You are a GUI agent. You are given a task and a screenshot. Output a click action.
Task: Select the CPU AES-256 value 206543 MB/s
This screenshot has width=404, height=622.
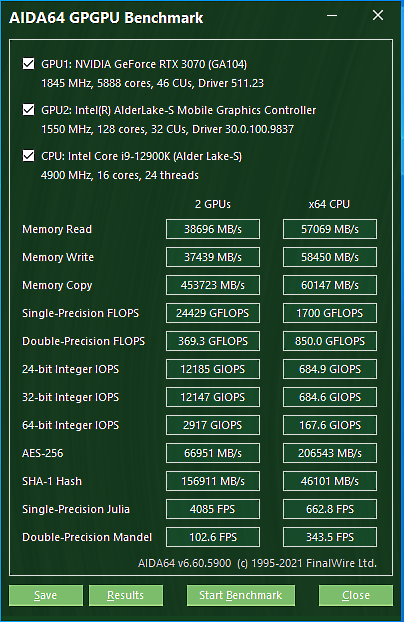[330, 453]
